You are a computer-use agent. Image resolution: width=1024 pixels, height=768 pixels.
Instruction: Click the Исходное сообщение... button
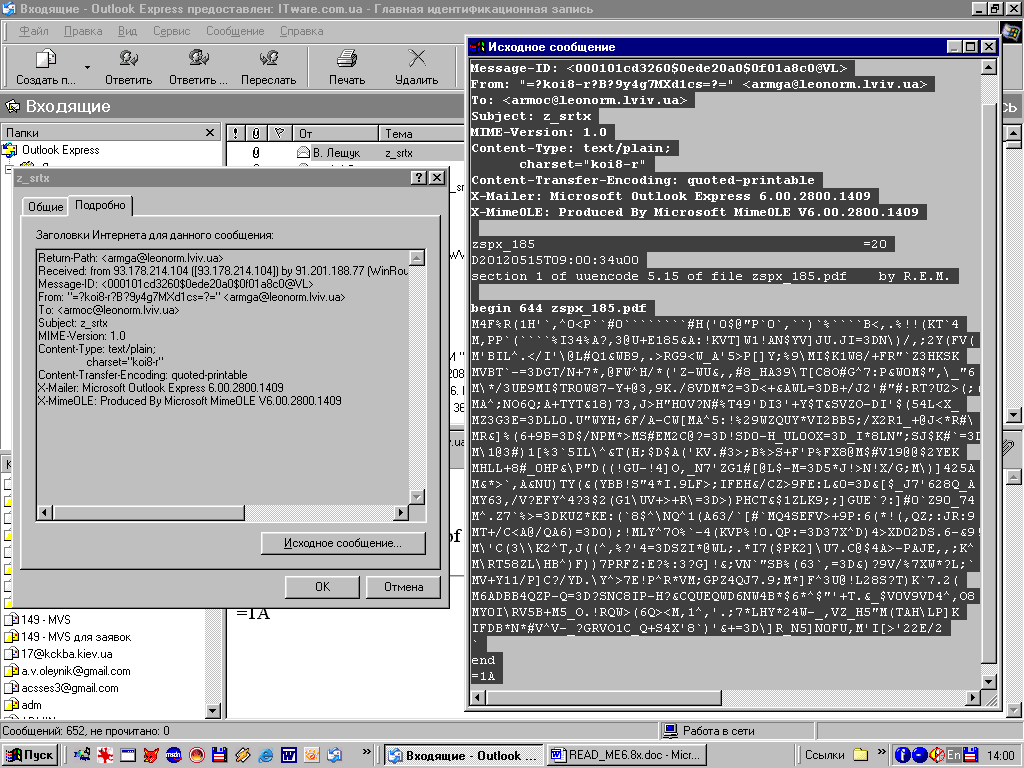pos(343,543)
